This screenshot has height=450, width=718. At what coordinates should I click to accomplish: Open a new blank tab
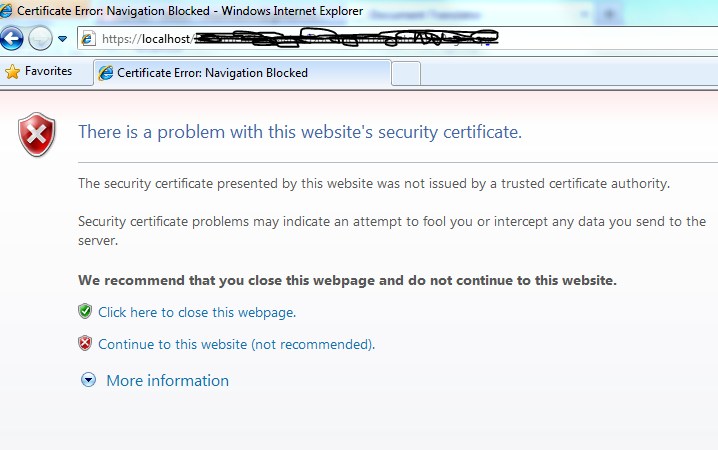[406, 73]
